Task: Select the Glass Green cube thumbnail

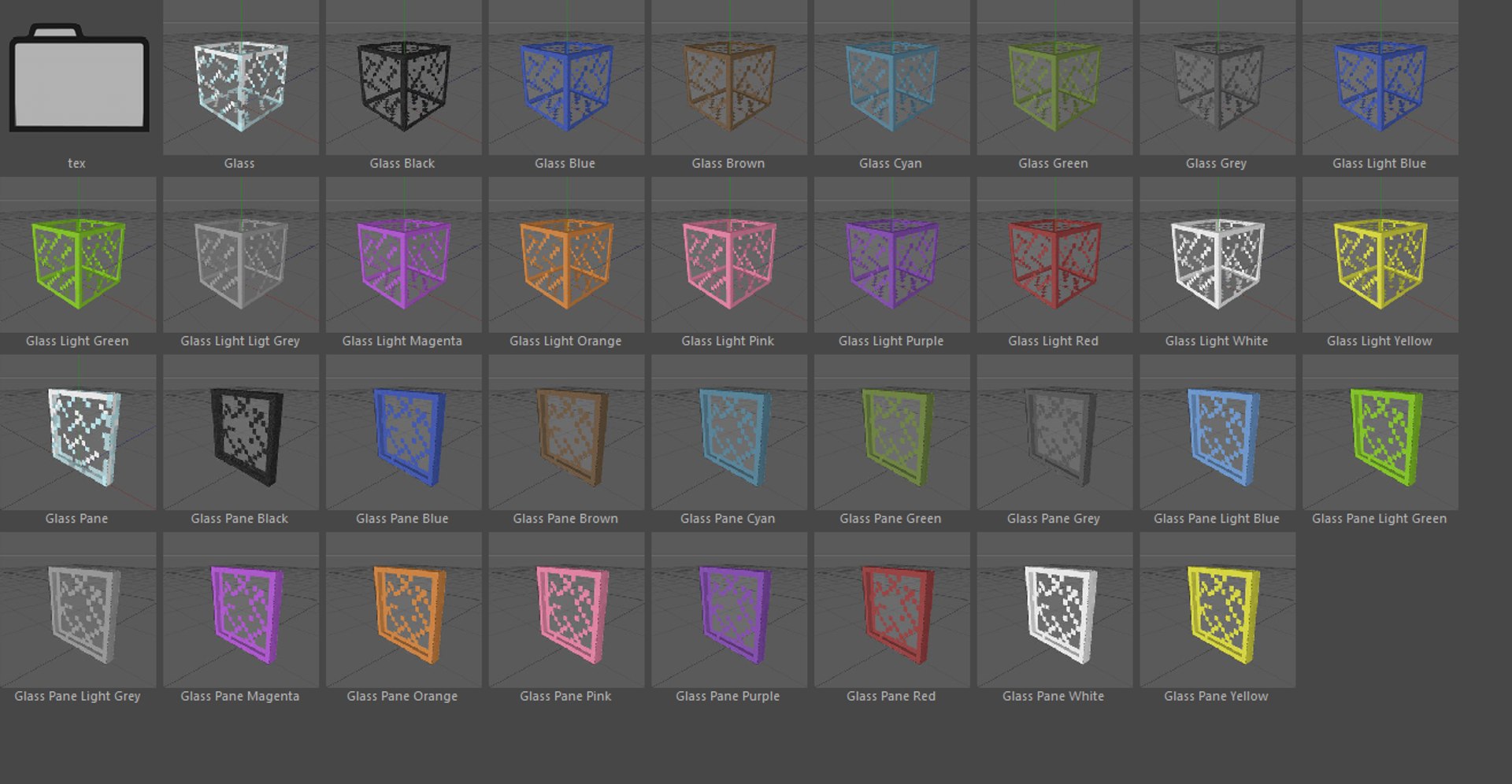Action: [x=1055, y=77]
